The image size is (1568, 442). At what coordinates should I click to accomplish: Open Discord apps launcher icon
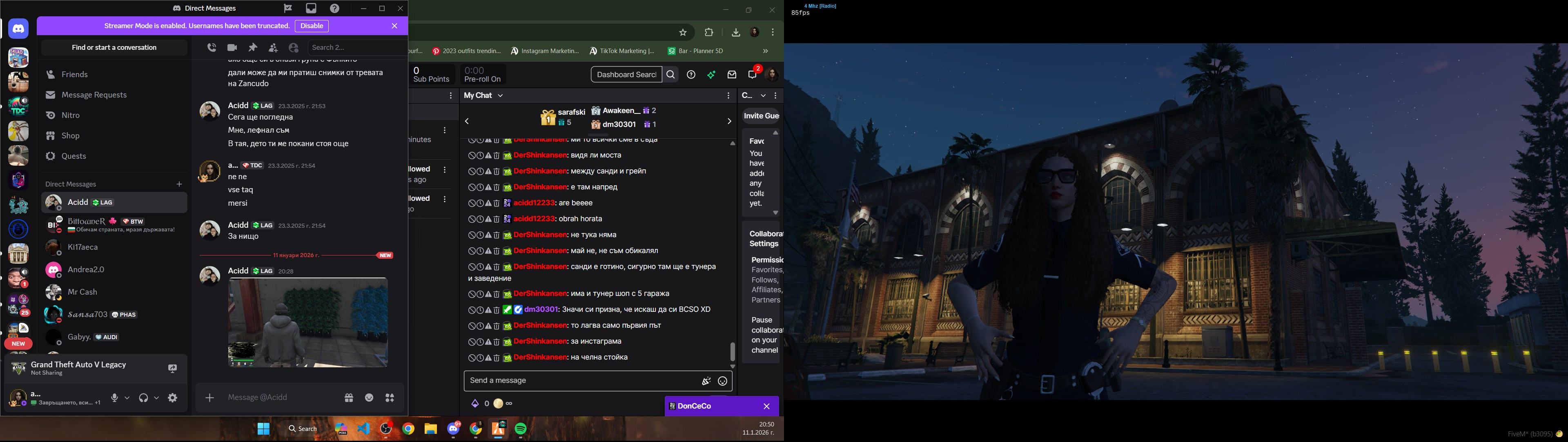[x=390, y=398]
